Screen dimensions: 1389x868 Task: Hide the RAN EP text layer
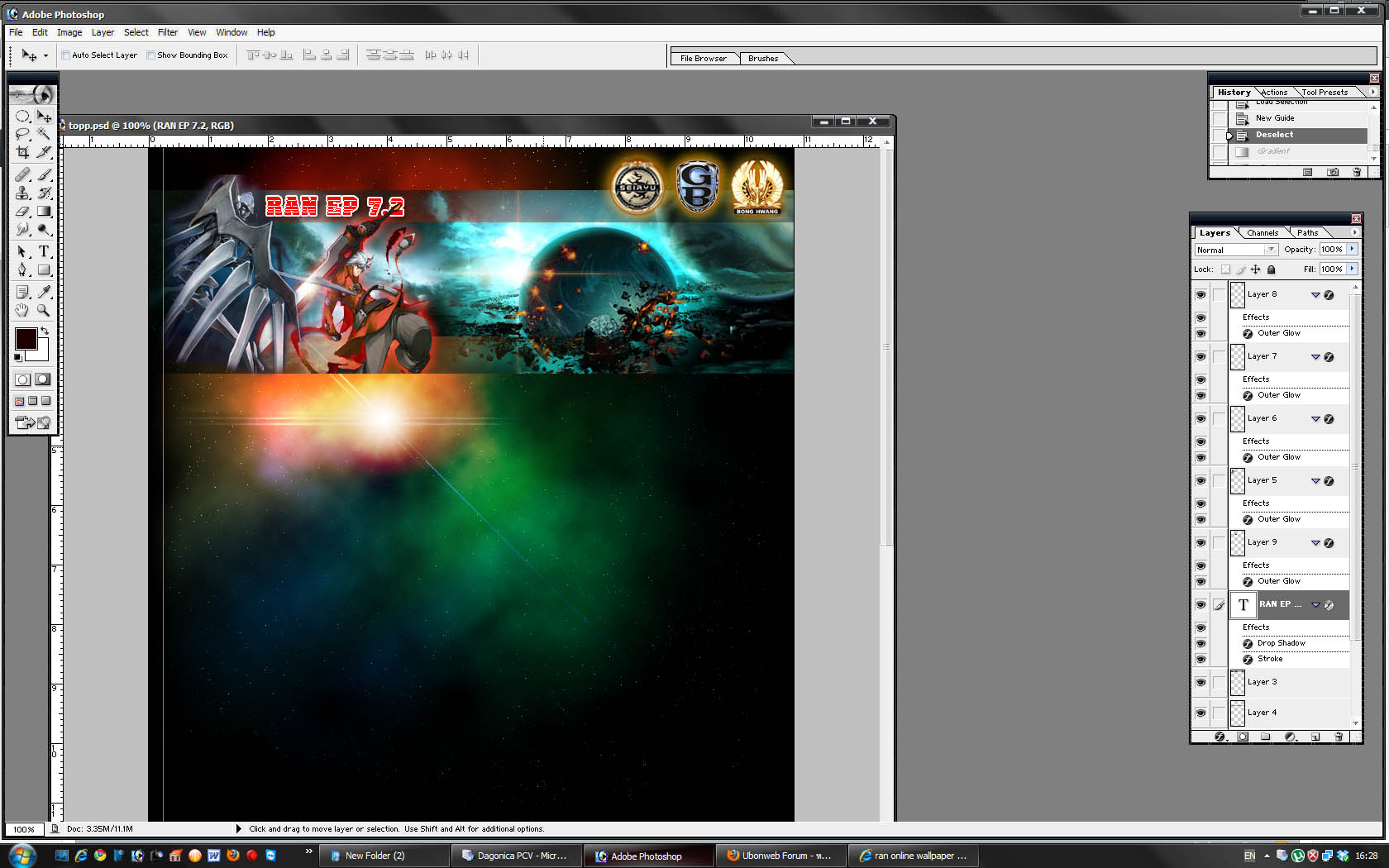click(x=1200, y=604)
